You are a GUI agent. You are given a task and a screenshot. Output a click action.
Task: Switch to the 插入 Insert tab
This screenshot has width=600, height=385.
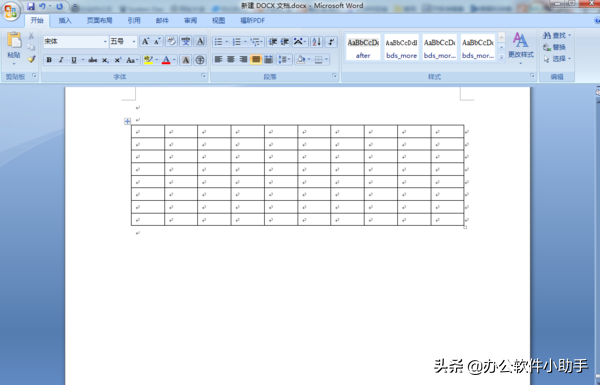pos(65,21)
